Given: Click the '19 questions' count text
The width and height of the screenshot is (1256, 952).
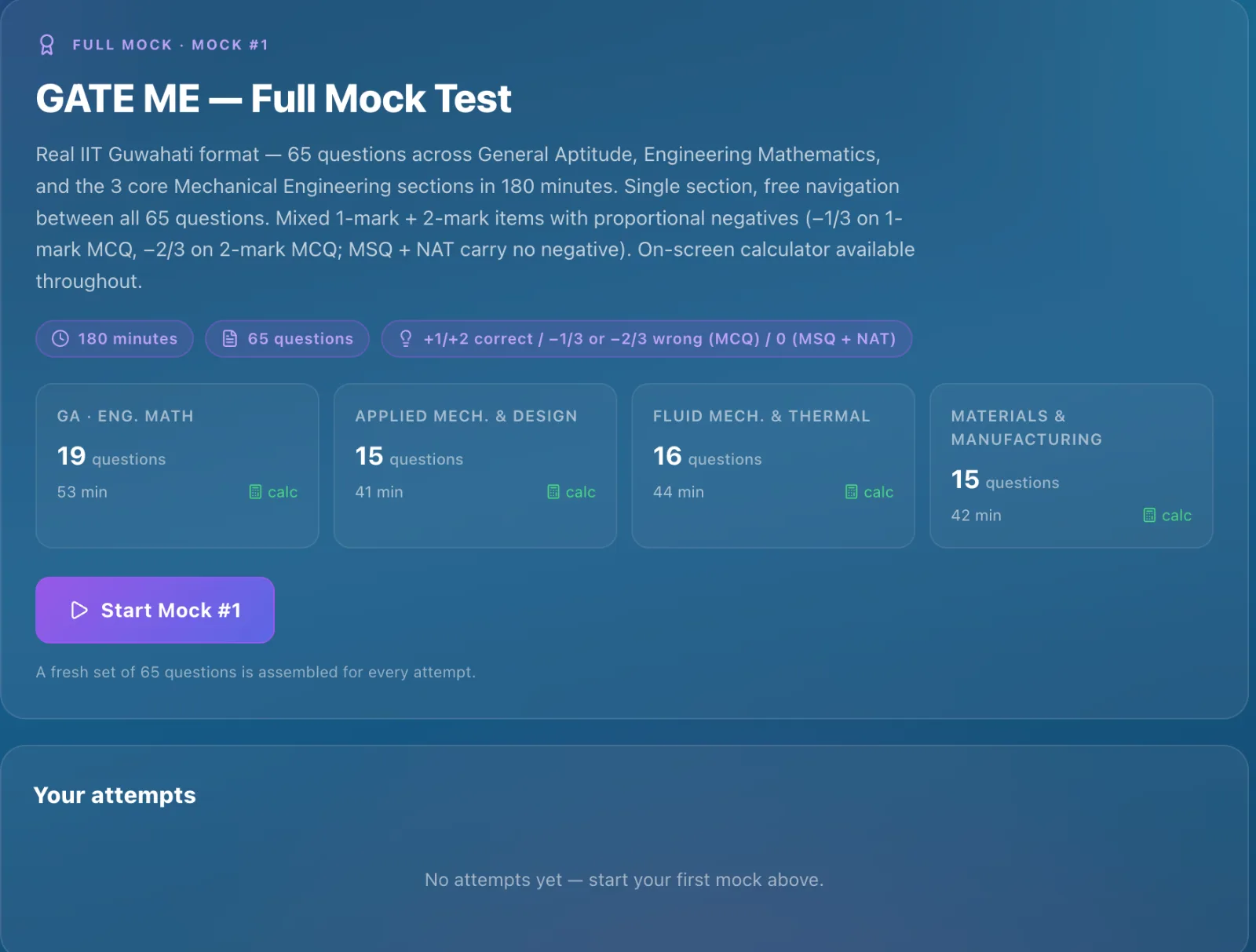Looking at the screenshot, I should click(x=111, y=457).
